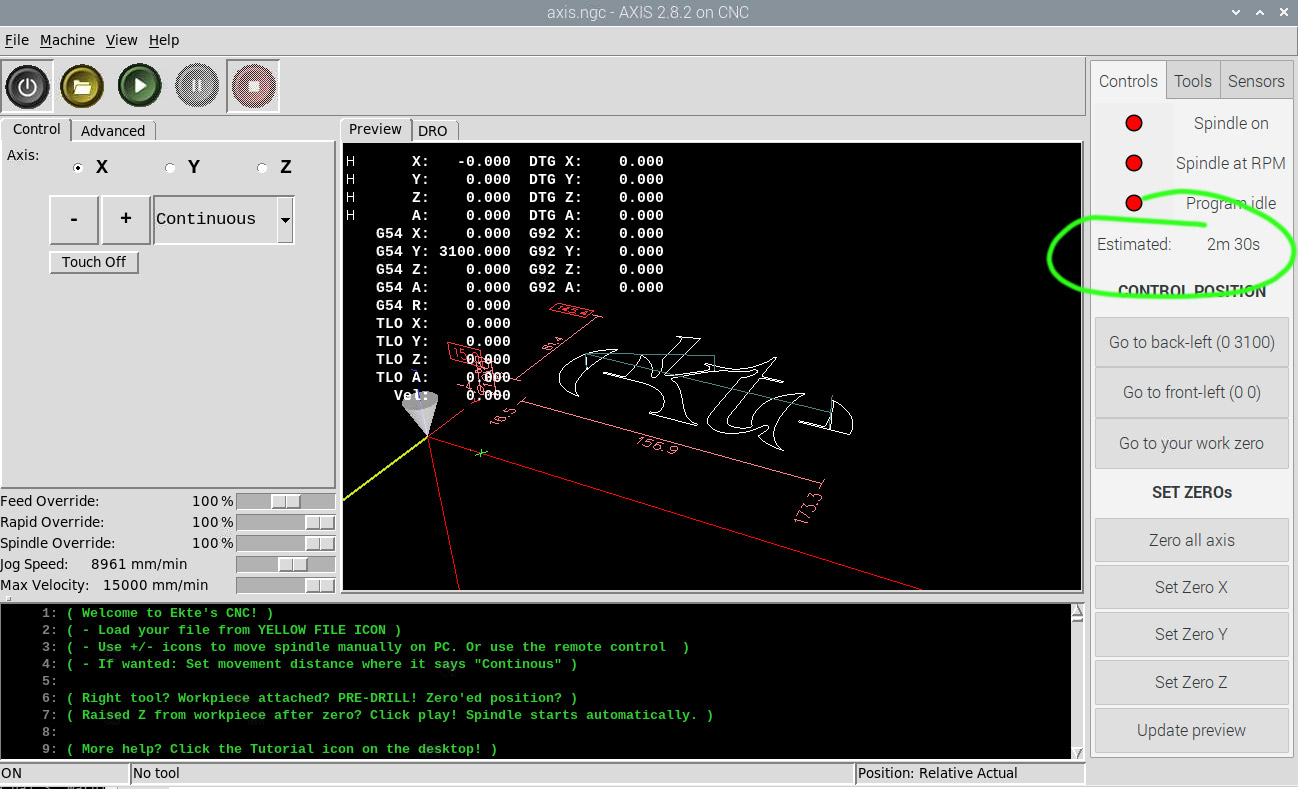Adjust the Rapid Override slider
The width and height of the screenshot is (1298, 789).
[x=286, y=522]
